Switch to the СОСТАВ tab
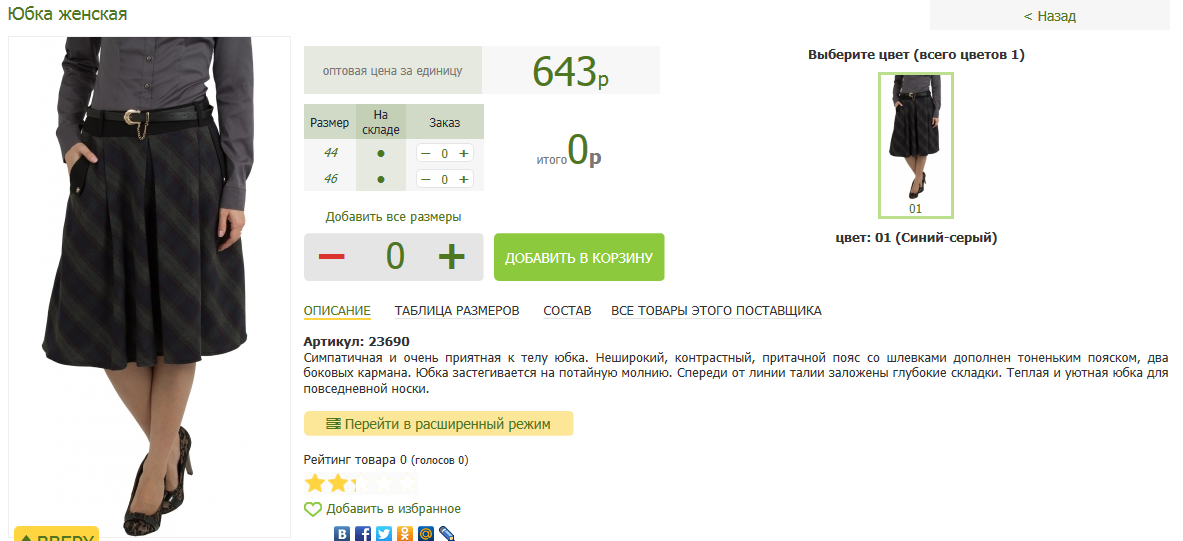 tap(567, 311)
